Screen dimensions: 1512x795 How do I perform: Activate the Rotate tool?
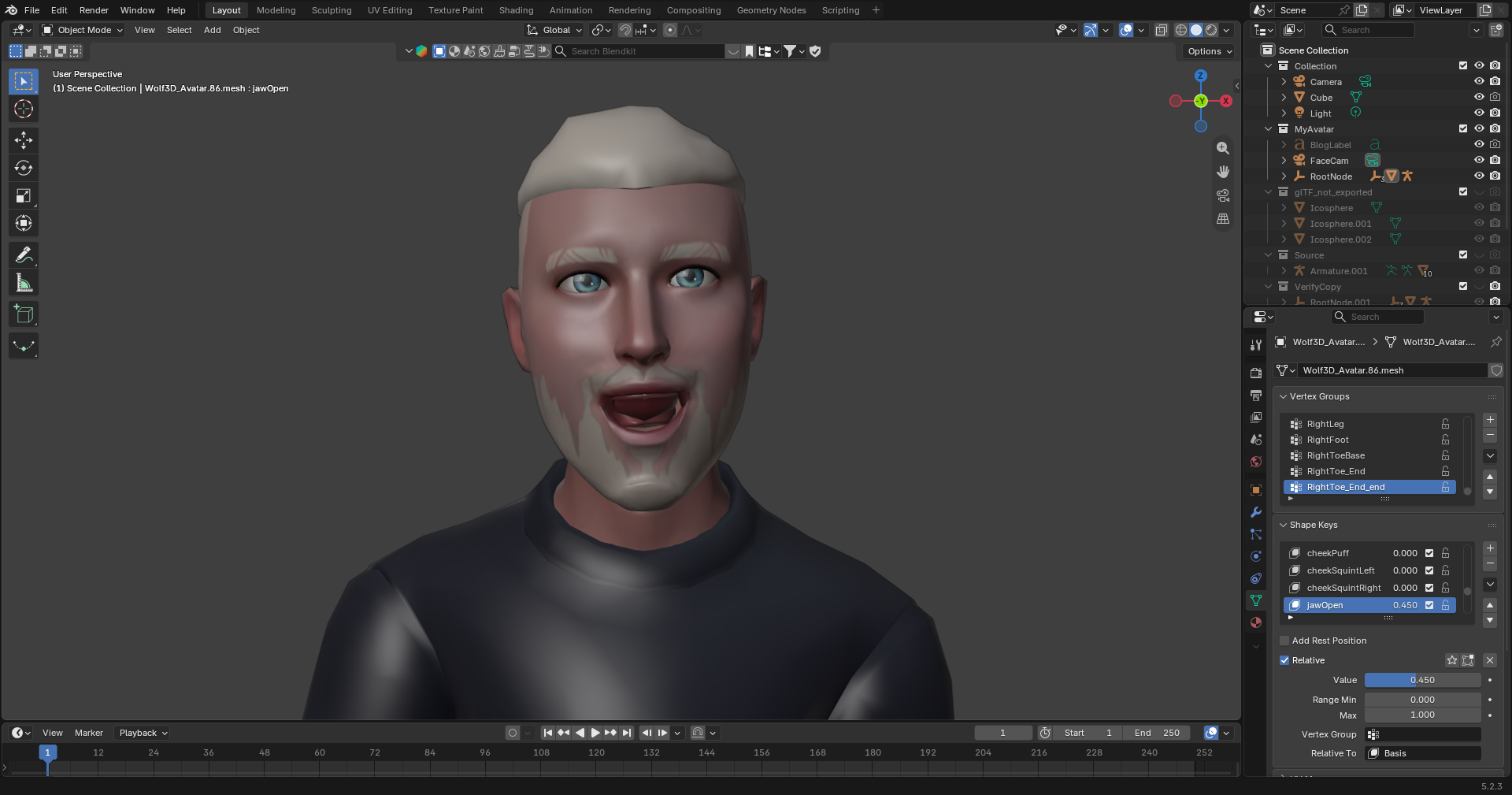tap(24, 168)
